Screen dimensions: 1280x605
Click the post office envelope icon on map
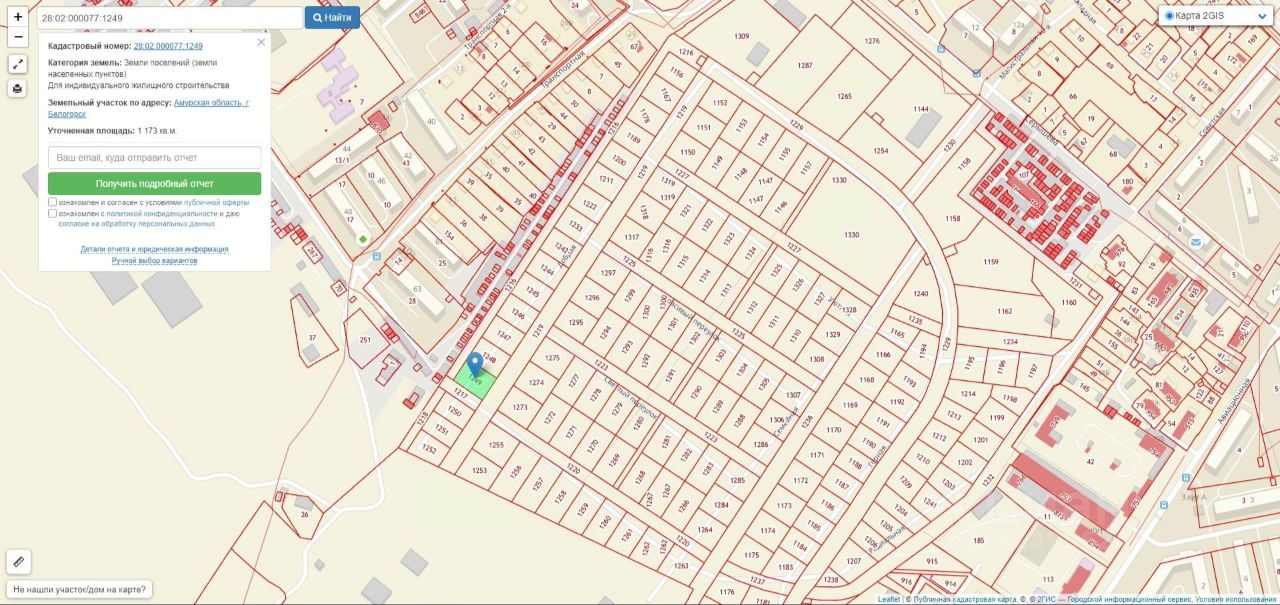pos(1196,242)
